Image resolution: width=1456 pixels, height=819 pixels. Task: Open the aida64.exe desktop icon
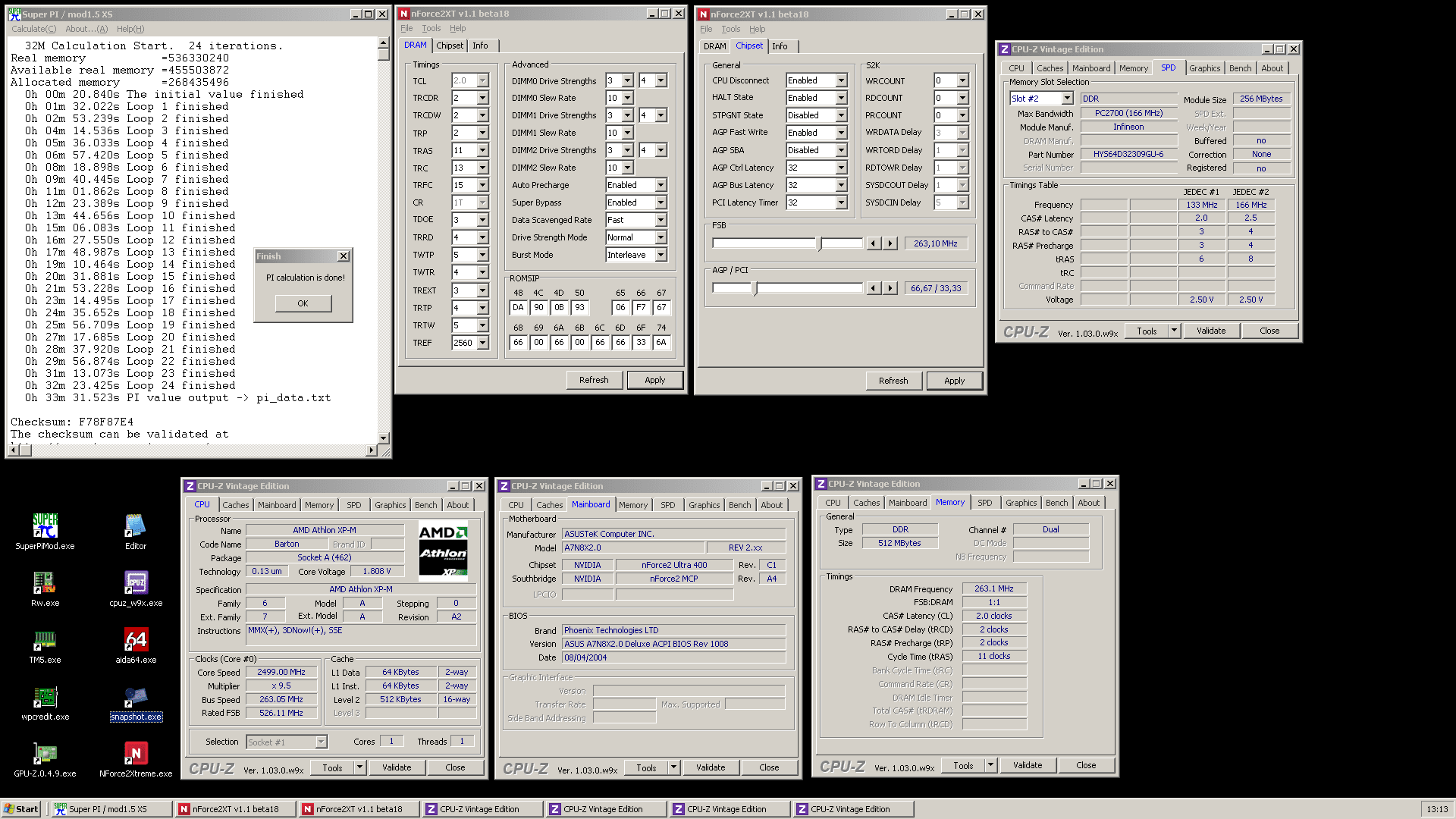tap(136, 645)
